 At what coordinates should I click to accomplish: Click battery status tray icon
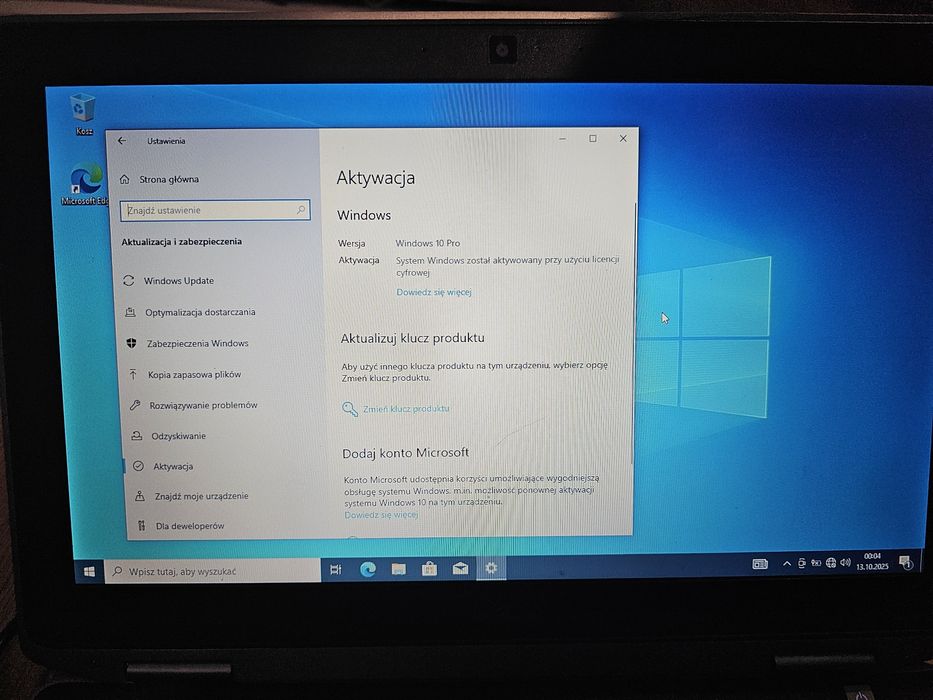coord(816,562)
